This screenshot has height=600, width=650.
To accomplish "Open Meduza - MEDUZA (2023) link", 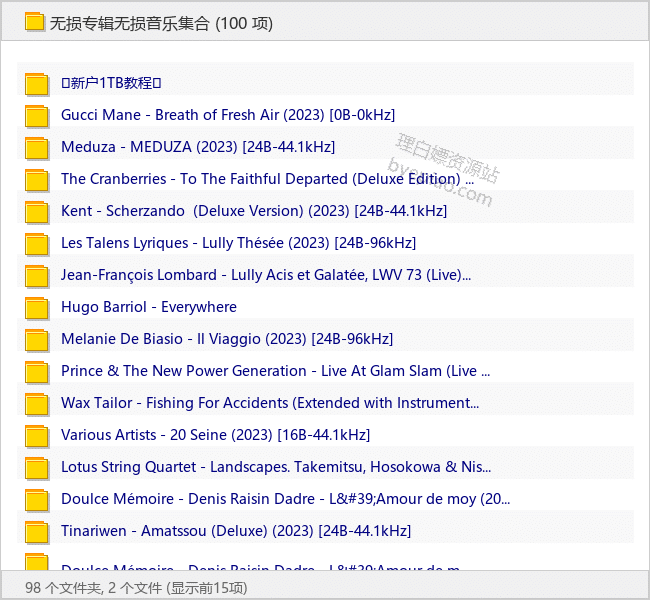I will [198, 147].
